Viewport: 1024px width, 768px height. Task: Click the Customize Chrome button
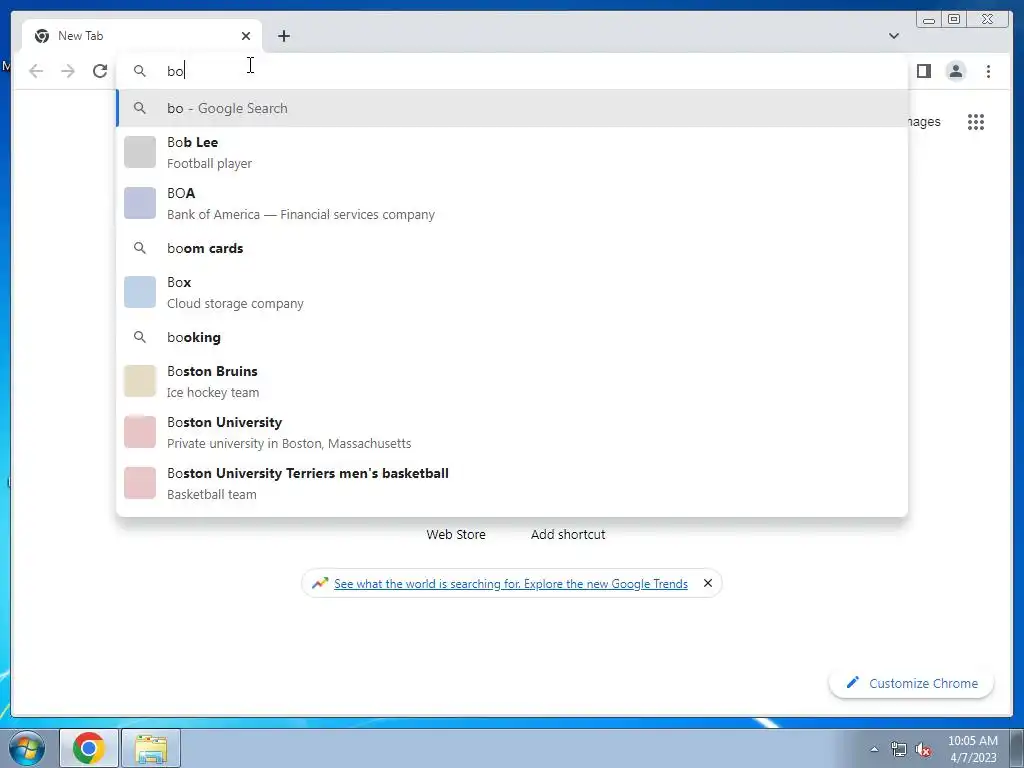(x=912, y=683)
